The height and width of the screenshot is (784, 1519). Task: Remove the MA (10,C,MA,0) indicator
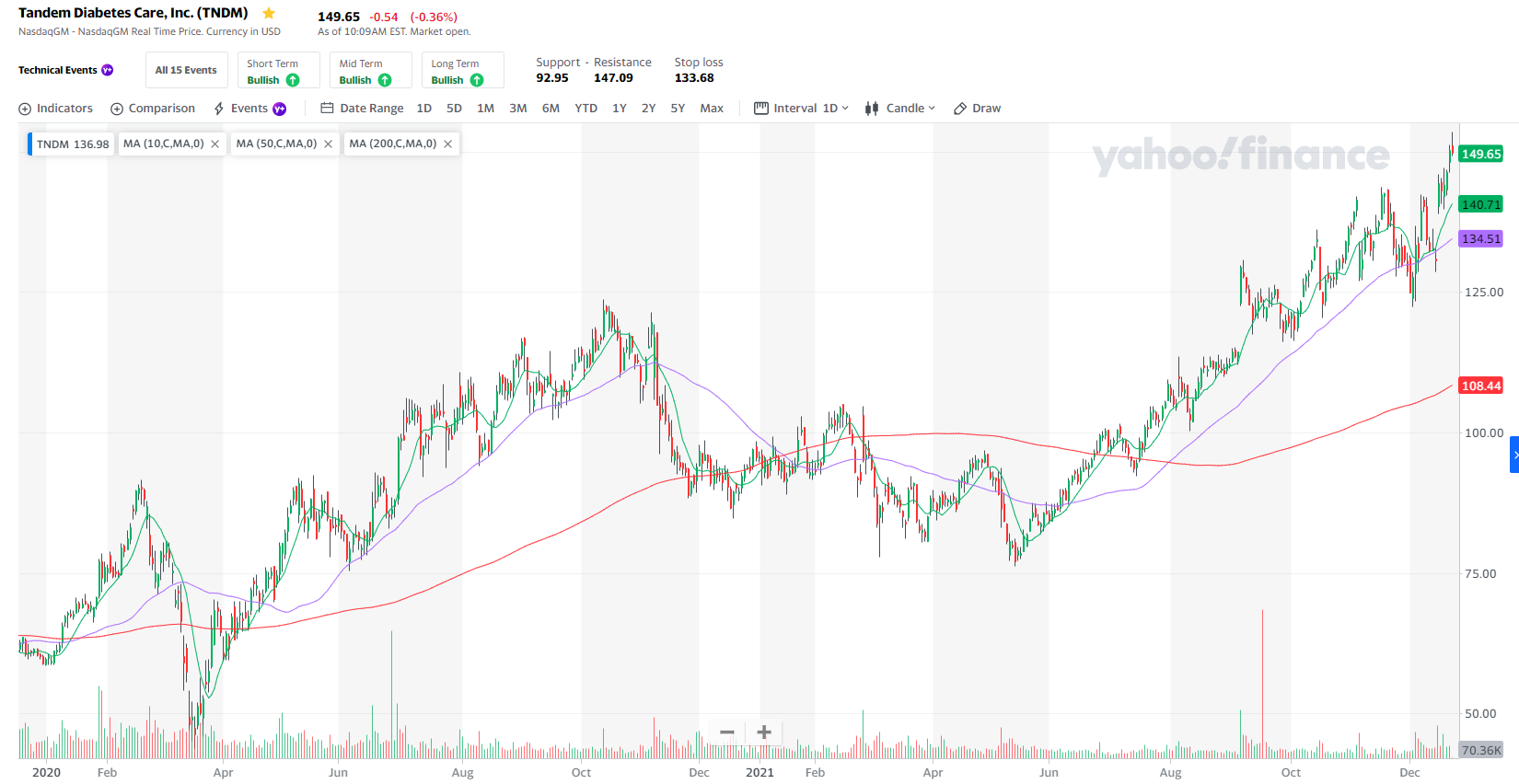pos(215,144)
